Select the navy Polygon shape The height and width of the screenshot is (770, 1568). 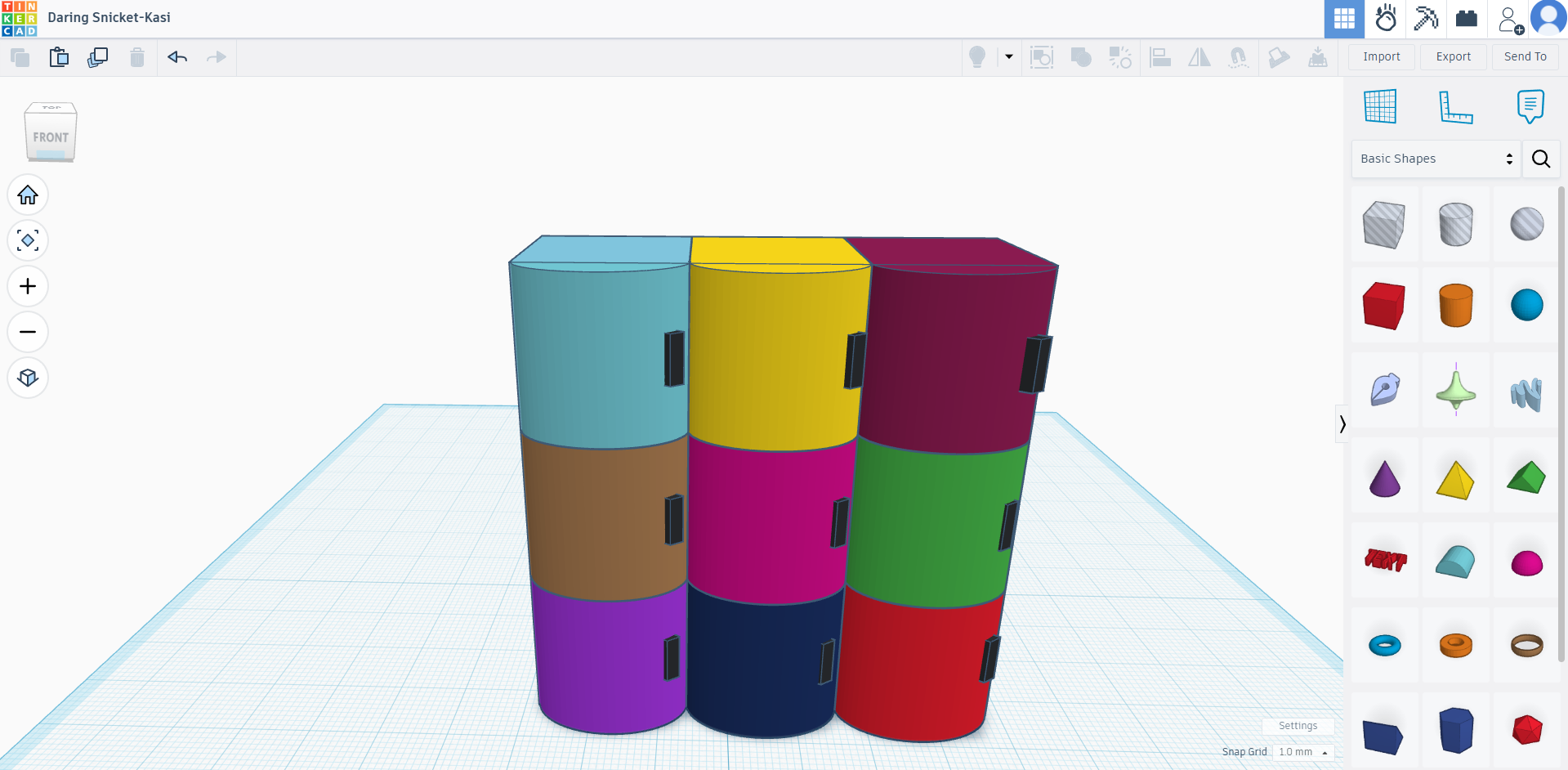pos(1456,731)
